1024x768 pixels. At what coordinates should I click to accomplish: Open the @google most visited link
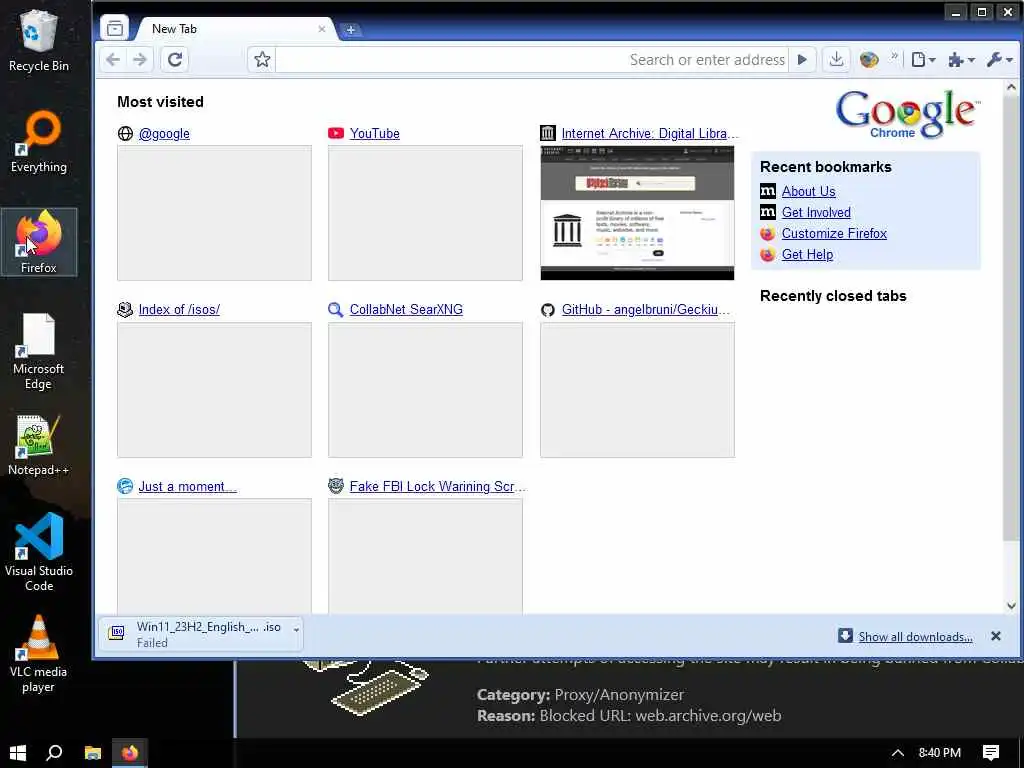(x=164, y=133)
